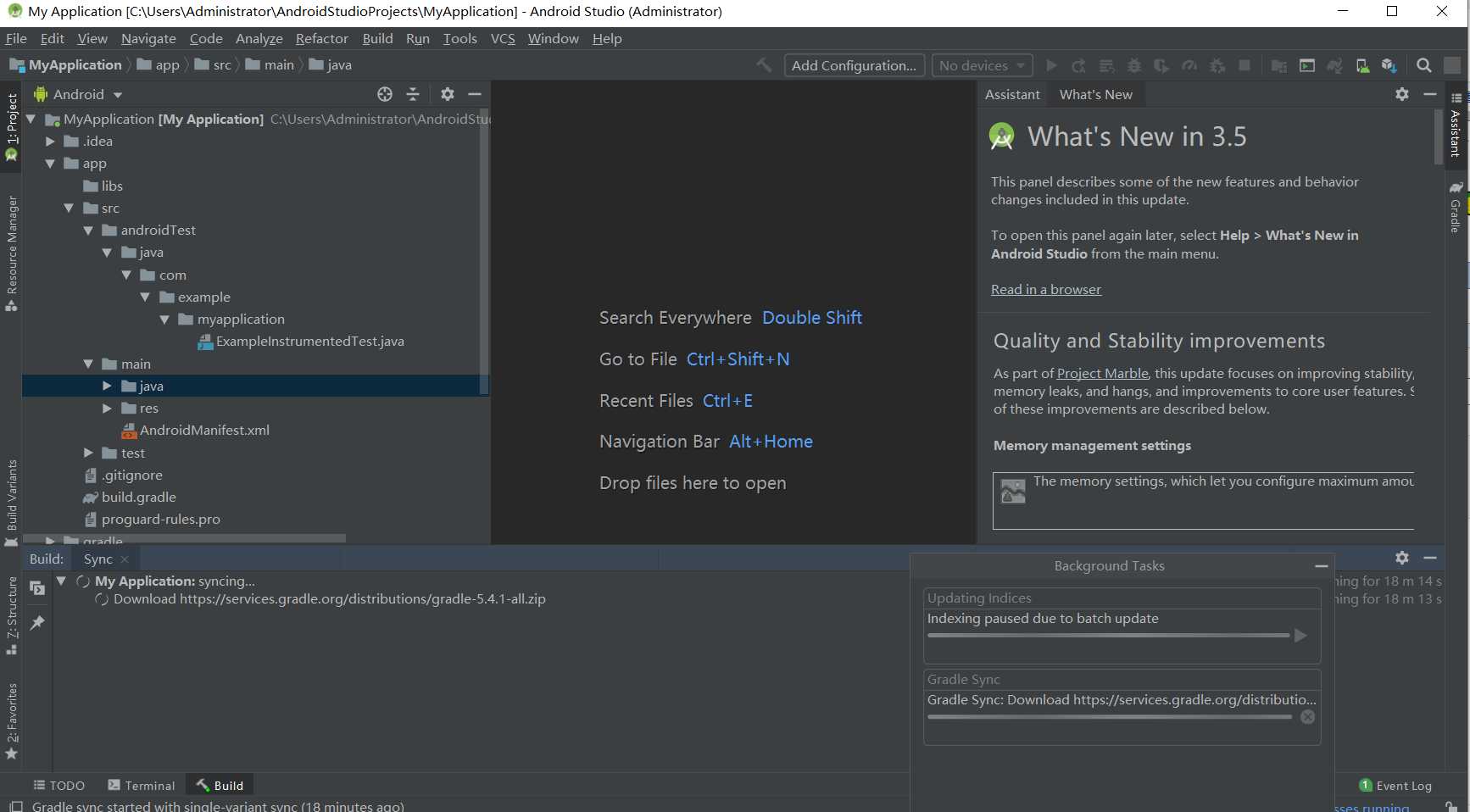Open the AVD Manager icon
This screenshot has height=812, width=1470.
(1362, 65)
